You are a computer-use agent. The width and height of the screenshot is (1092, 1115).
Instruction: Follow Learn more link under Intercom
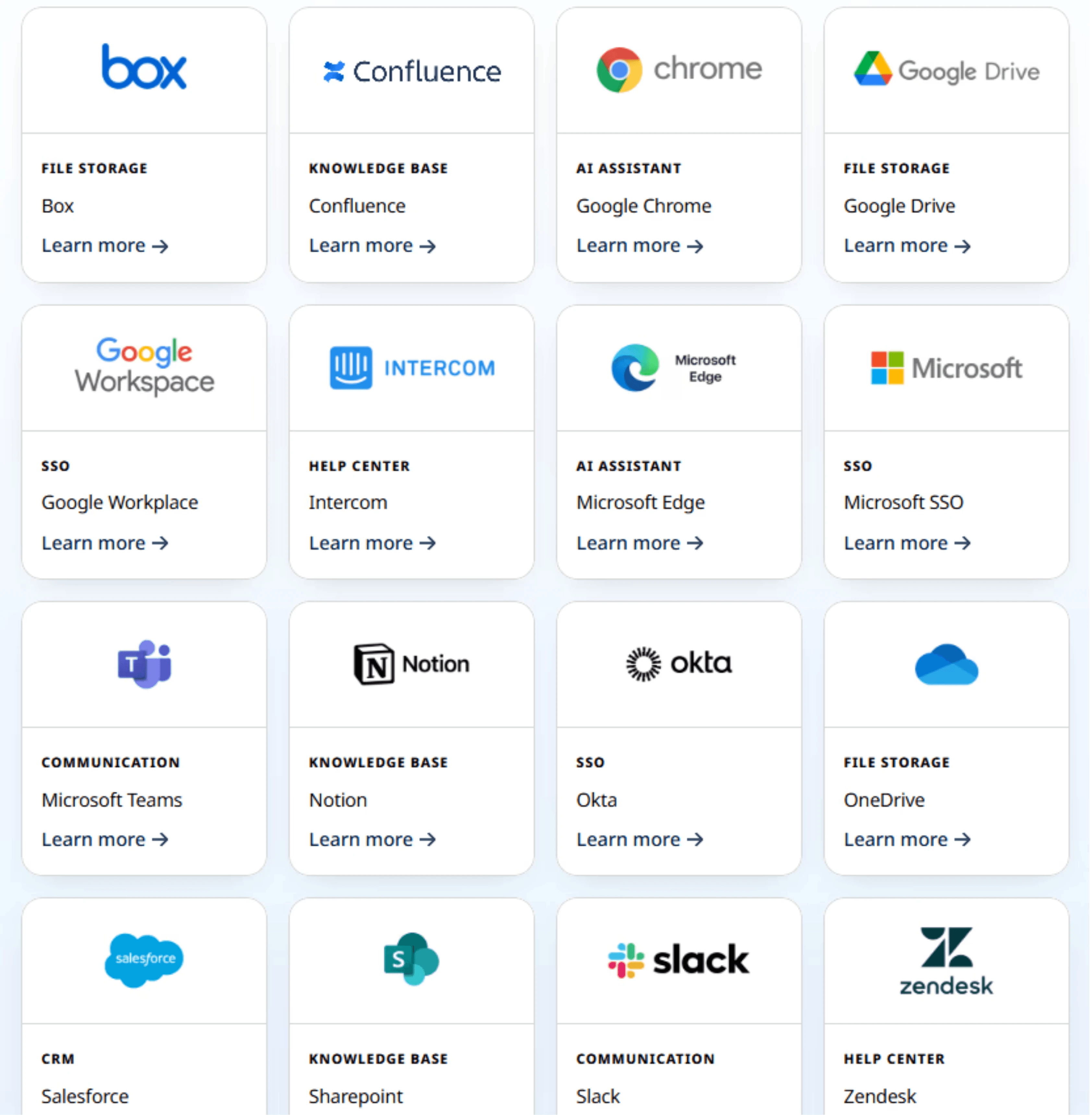pos(372,543)
